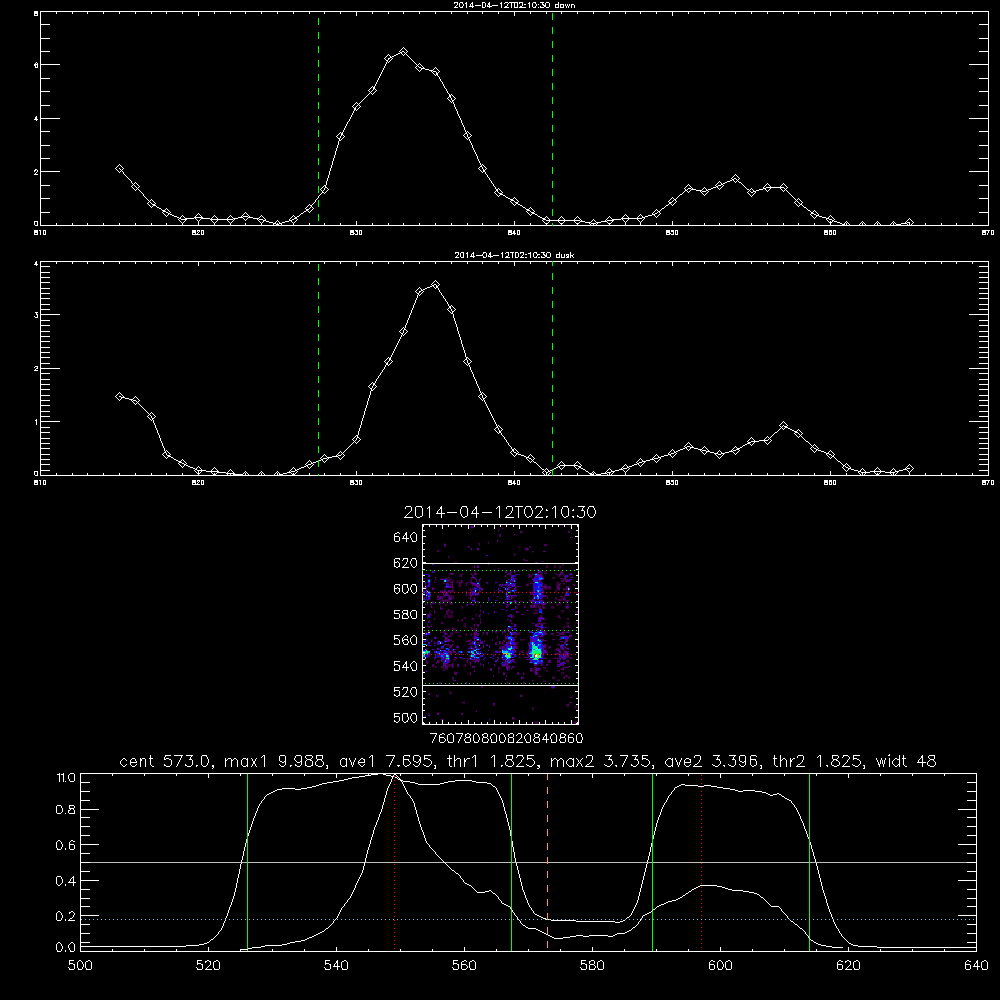Click the '0.0' label on bottom plot y-axis
This screenshot has width=1000, height=1000.
point(66,948)
